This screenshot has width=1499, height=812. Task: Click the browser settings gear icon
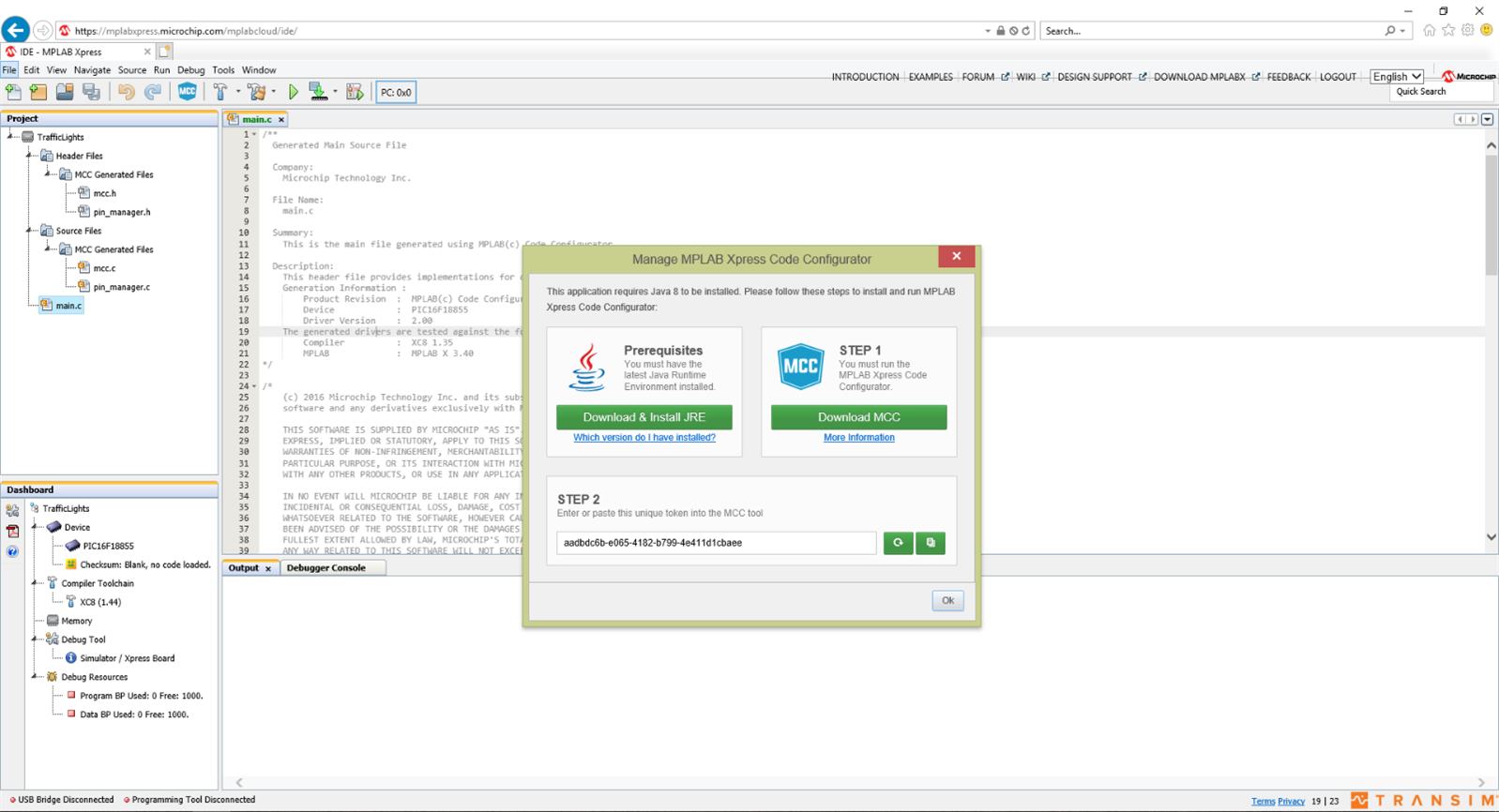tap(1468, 30)
